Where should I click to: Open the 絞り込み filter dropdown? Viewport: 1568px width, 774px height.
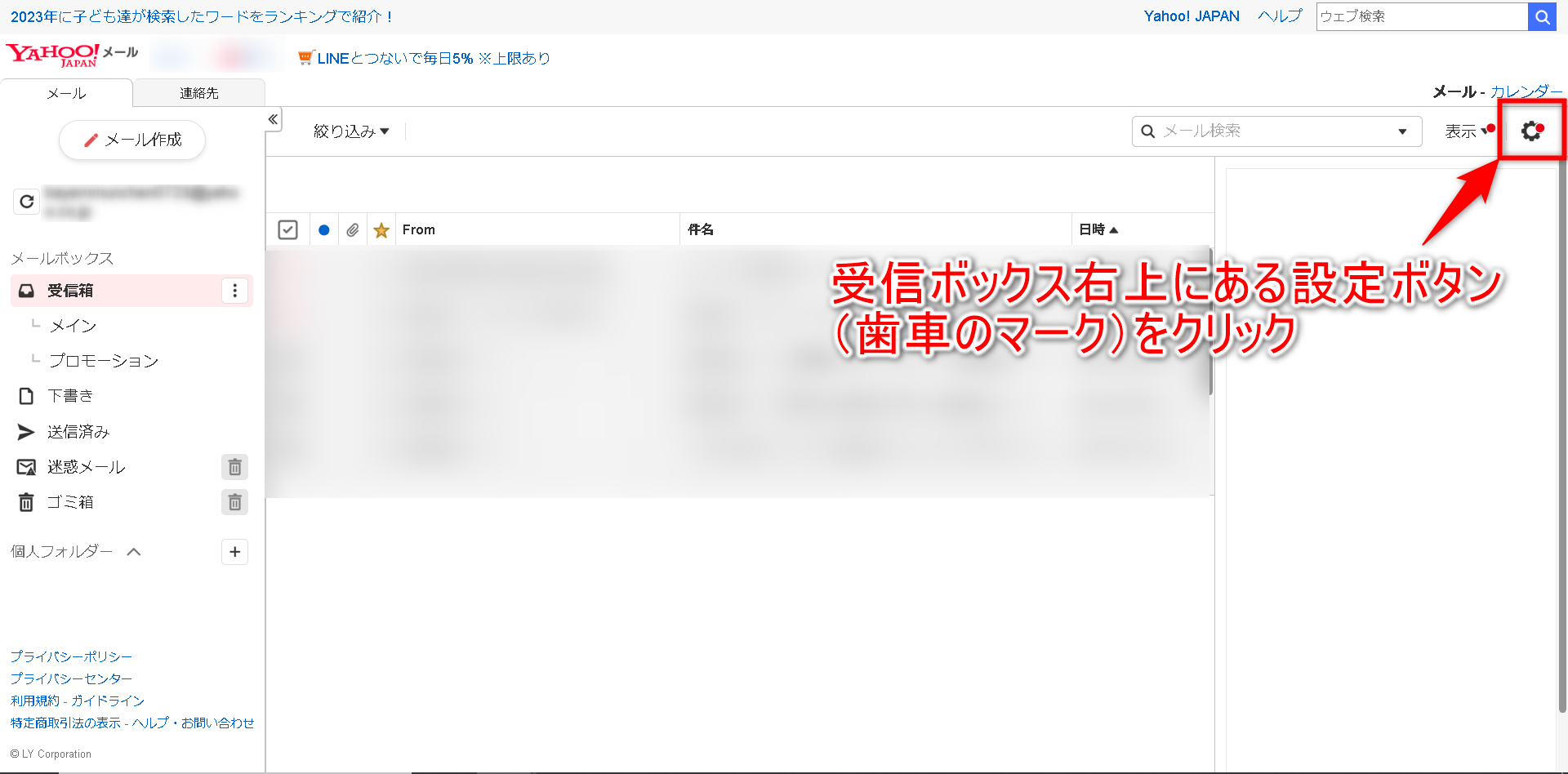[351, 131]
